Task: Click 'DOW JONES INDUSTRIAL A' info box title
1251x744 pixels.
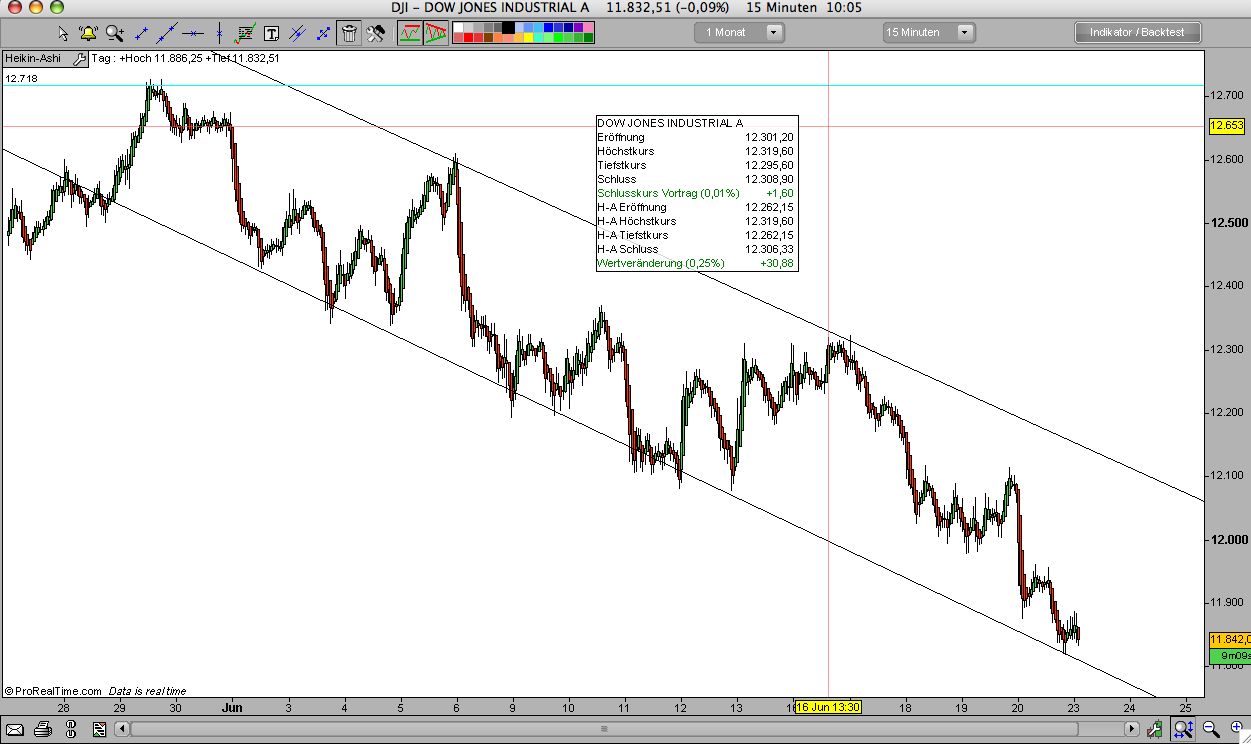Action: [x=670, y=123]
